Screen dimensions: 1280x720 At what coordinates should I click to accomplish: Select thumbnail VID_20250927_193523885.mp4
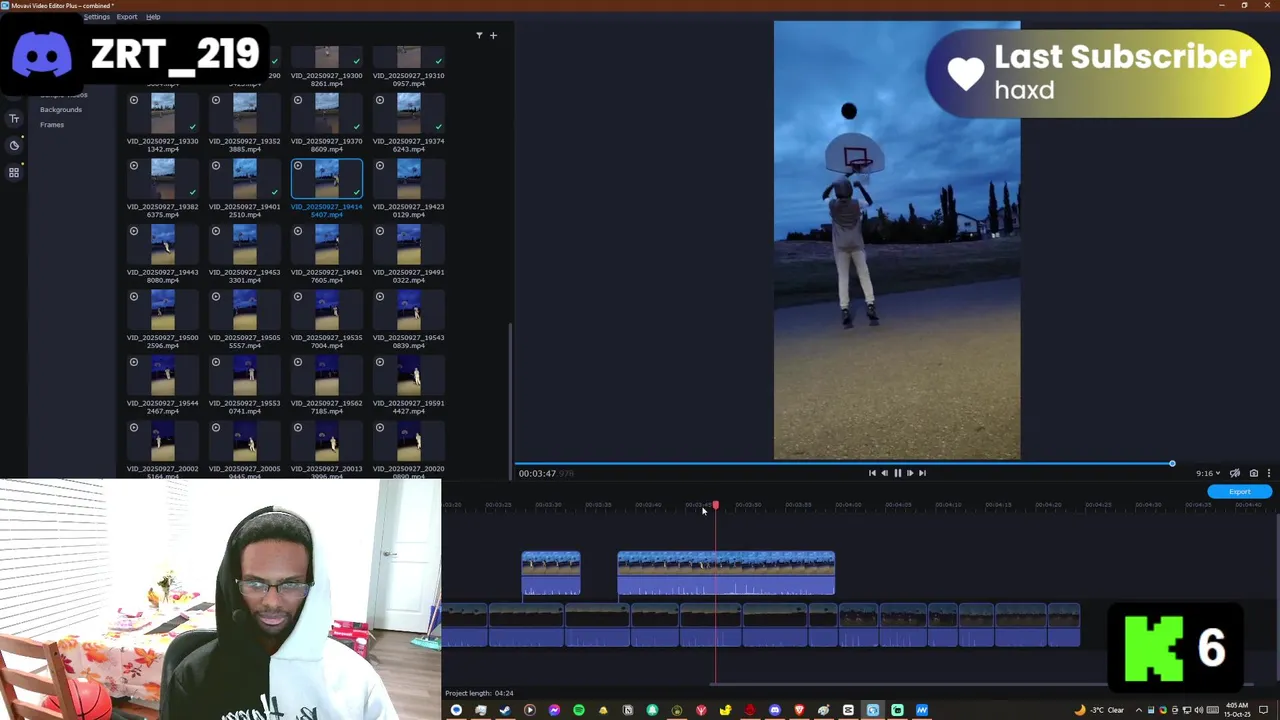[245, 113]
